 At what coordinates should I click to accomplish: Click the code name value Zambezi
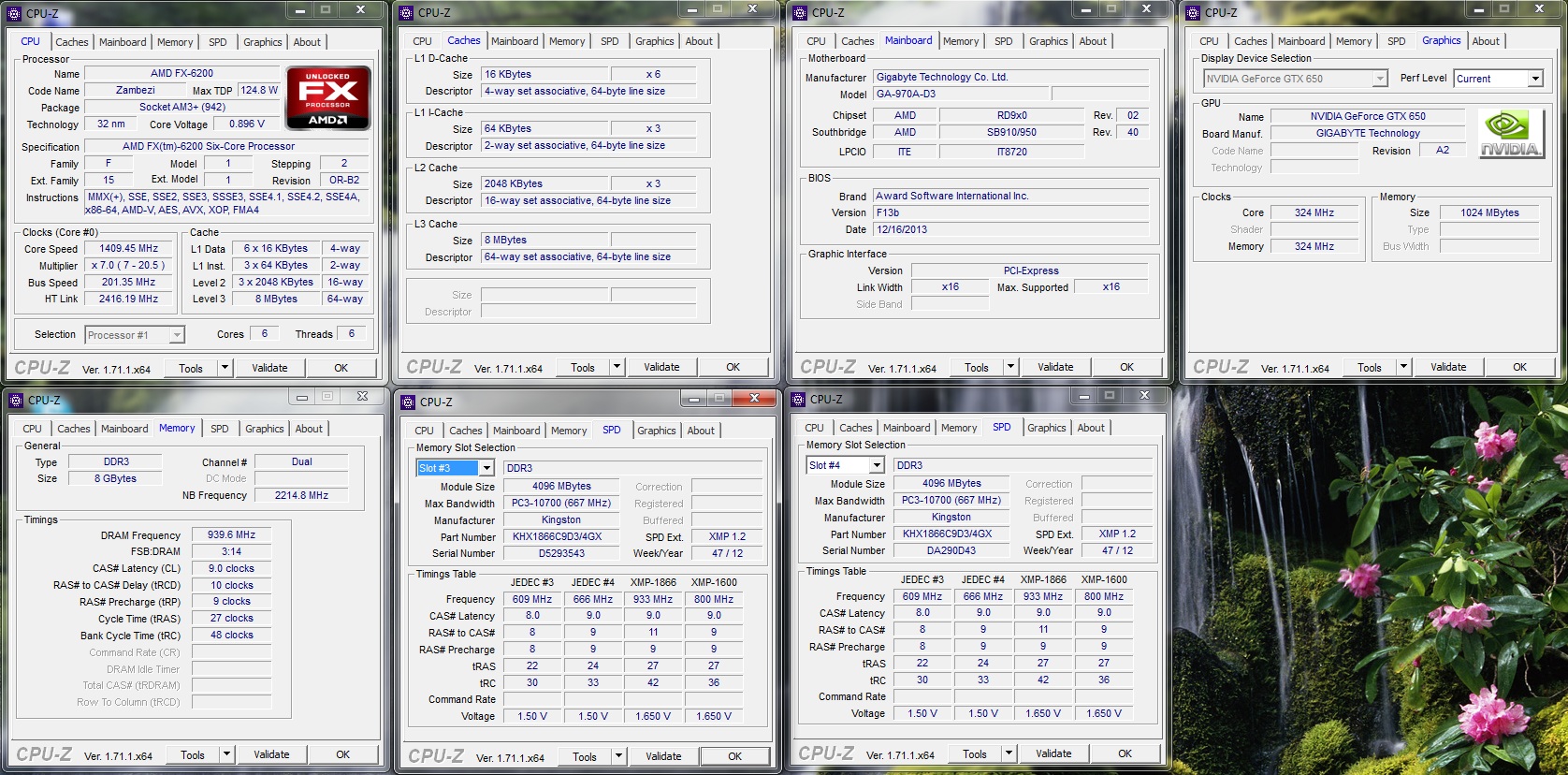(x=136, y=90)
